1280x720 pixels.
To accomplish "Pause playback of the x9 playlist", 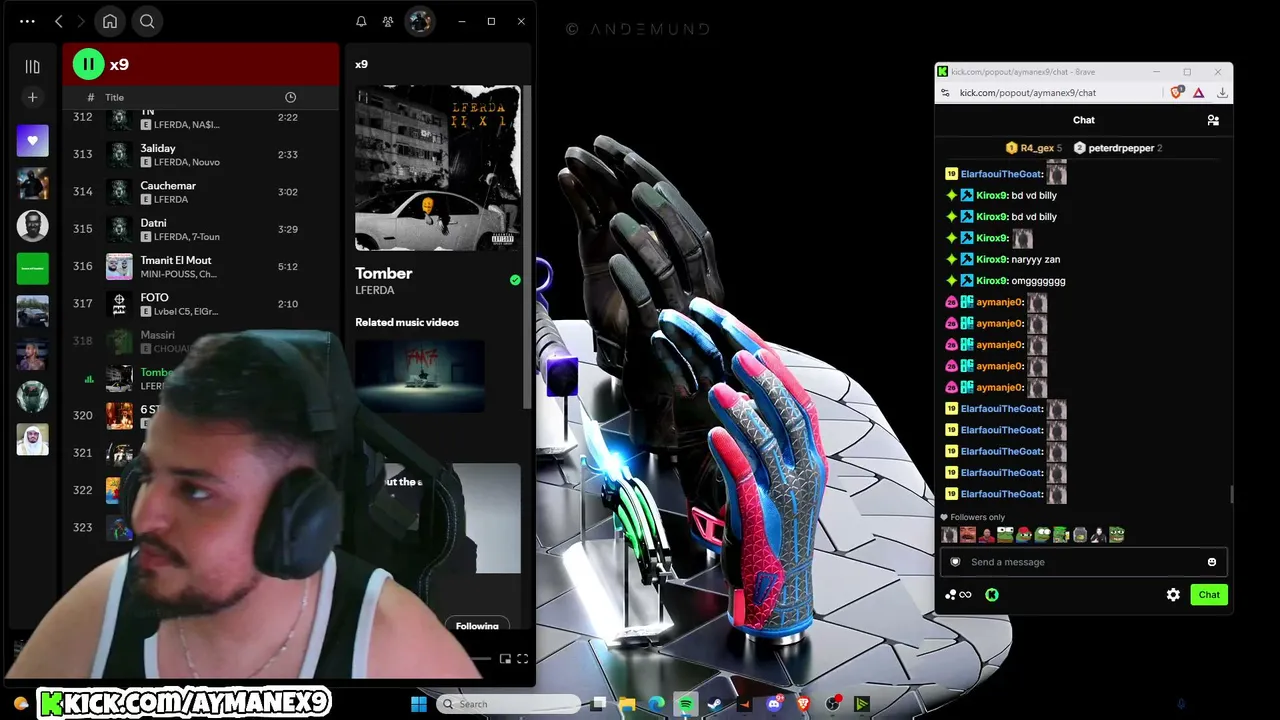I will (88, 65).
